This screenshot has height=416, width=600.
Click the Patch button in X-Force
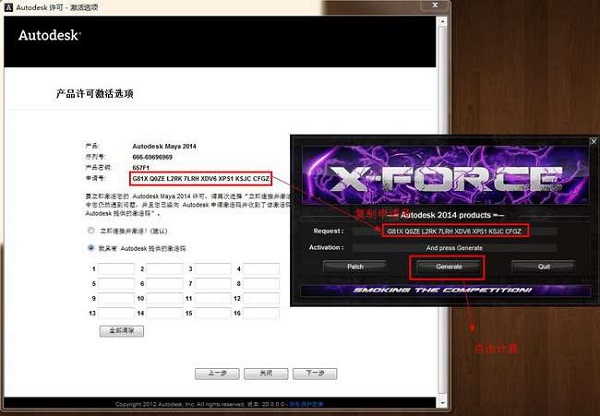tap(355, 267)
